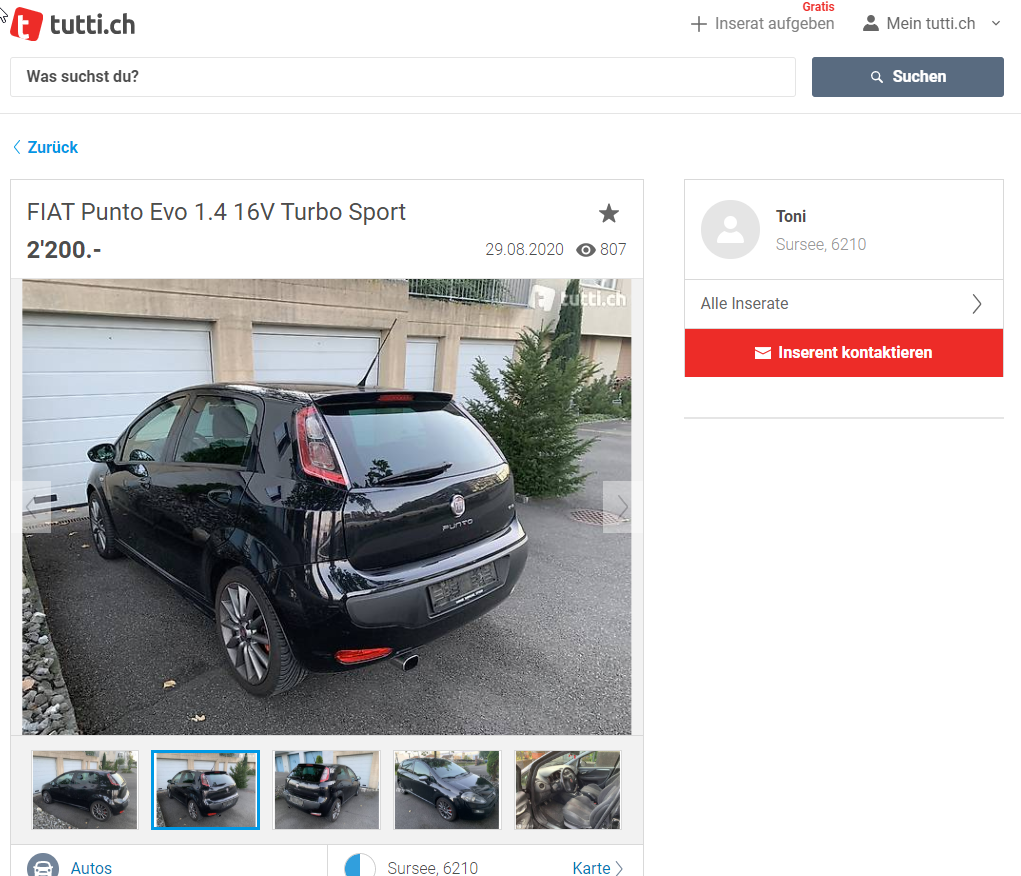This screenshot has height=876, width=1021.
Task: Click Toni's profile avatar
Action: coord(730,229)
